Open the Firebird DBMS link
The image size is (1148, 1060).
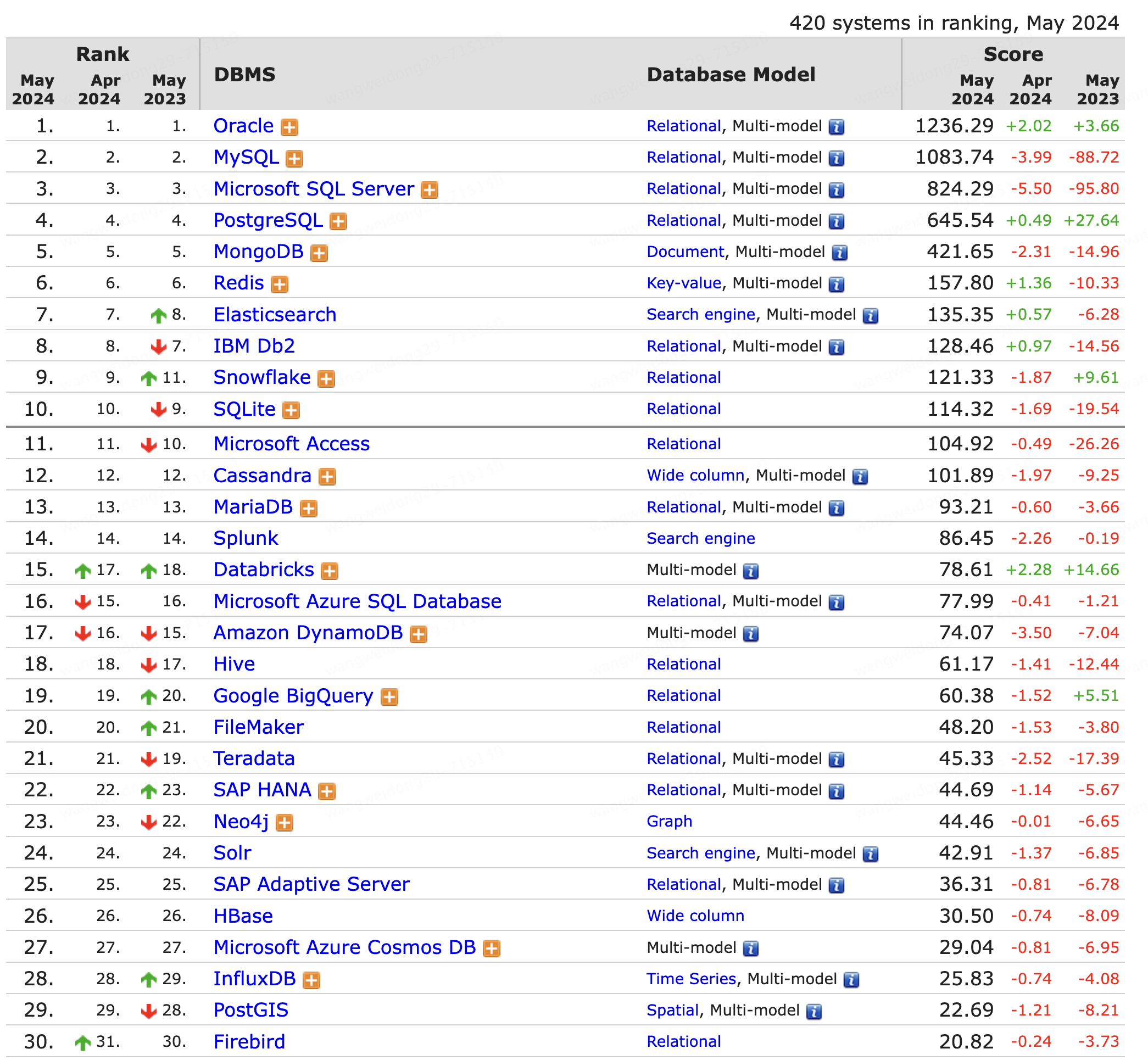(x=249, y=1042)
